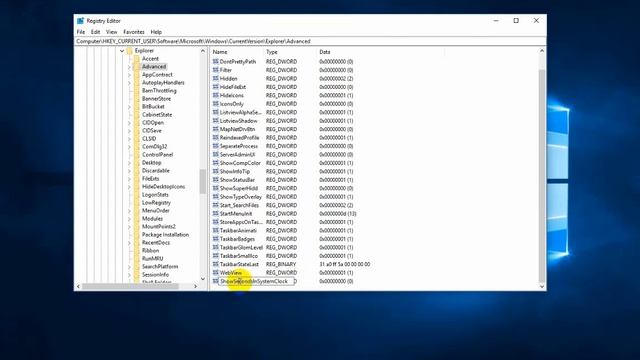Open the Help menu
640x360 pixels.
[156, 32]
